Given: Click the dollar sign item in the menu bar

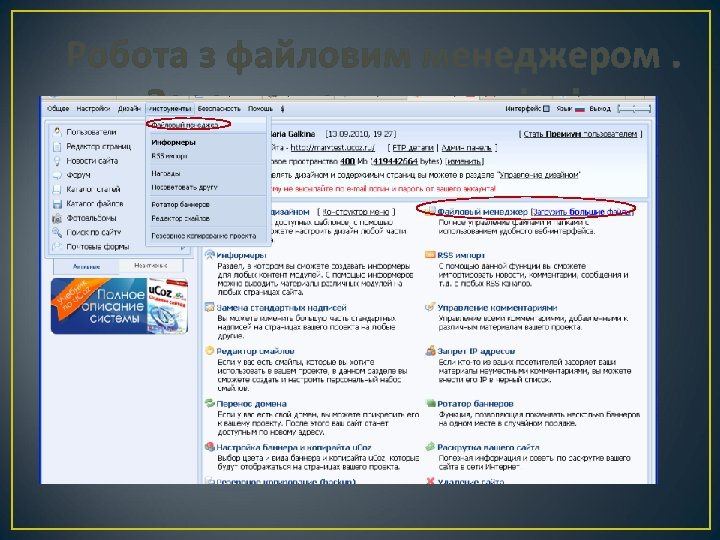Looking at the screenshot, I should pyautogui.click(x=282, y=109).
